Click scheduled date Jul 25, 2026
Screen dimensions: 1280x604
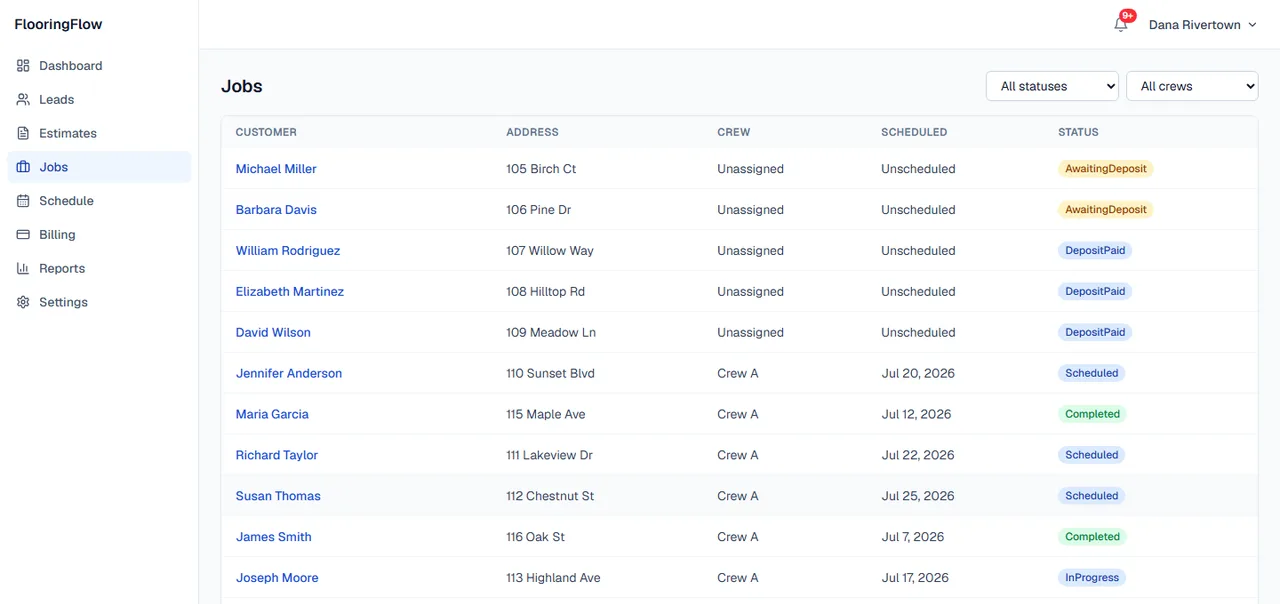coord(918,496)
